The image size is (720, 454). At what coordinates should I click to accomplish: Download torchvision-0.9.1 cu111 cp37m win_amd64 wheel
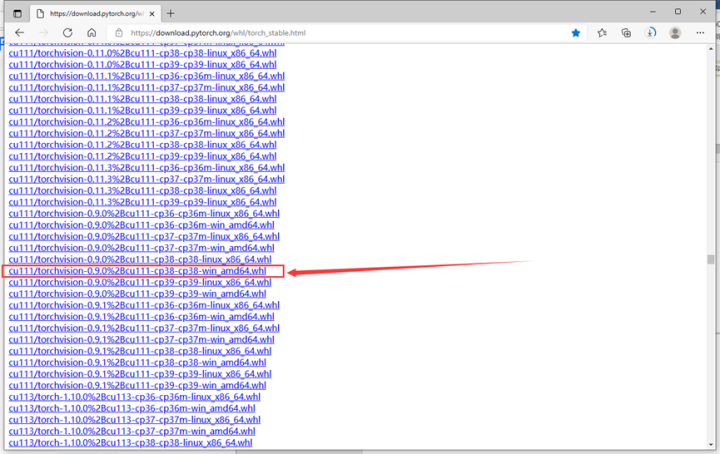[141, 340]
